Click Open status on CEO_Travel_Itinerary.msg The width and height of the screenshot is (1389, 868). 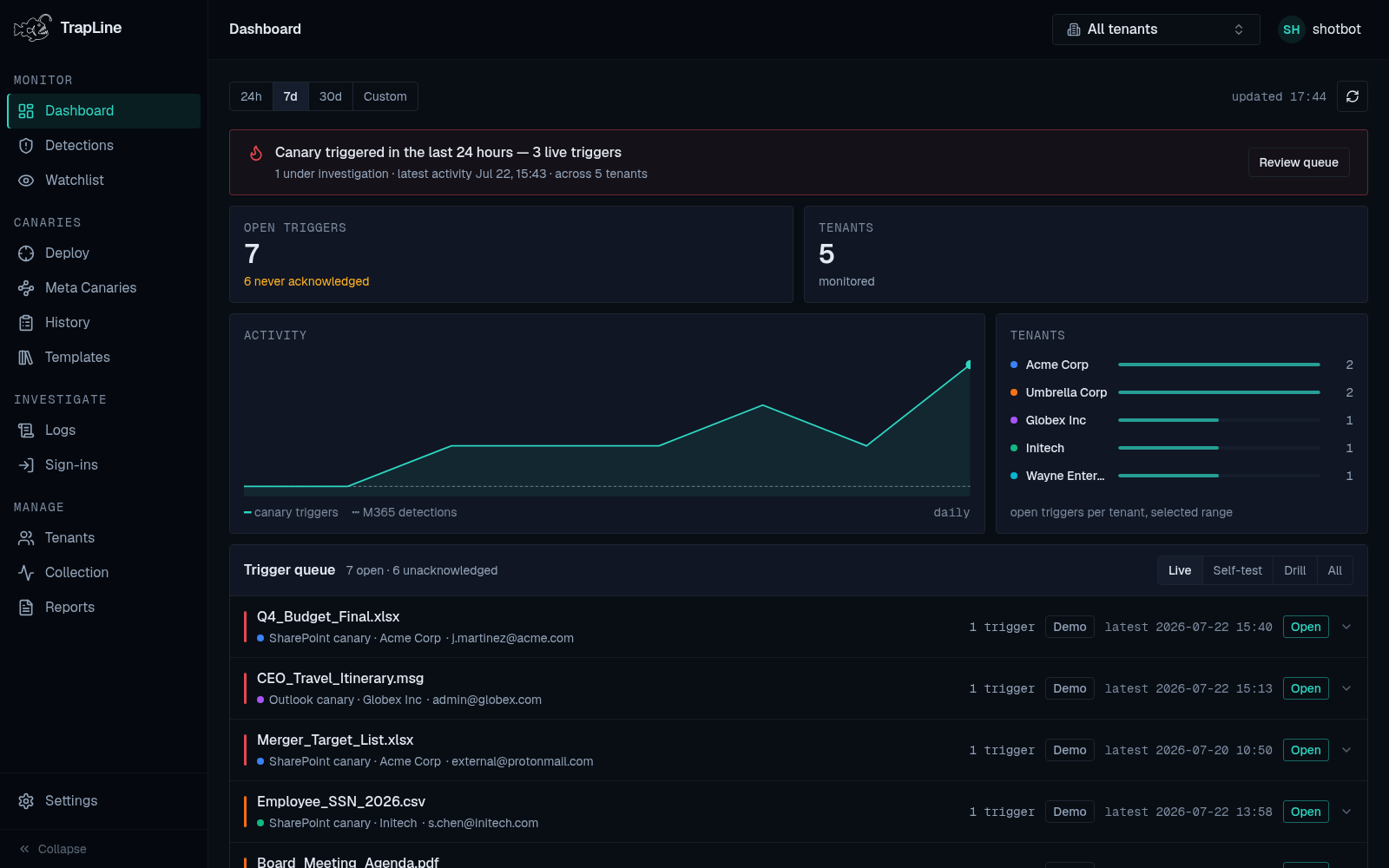(x=1306, y=688)
